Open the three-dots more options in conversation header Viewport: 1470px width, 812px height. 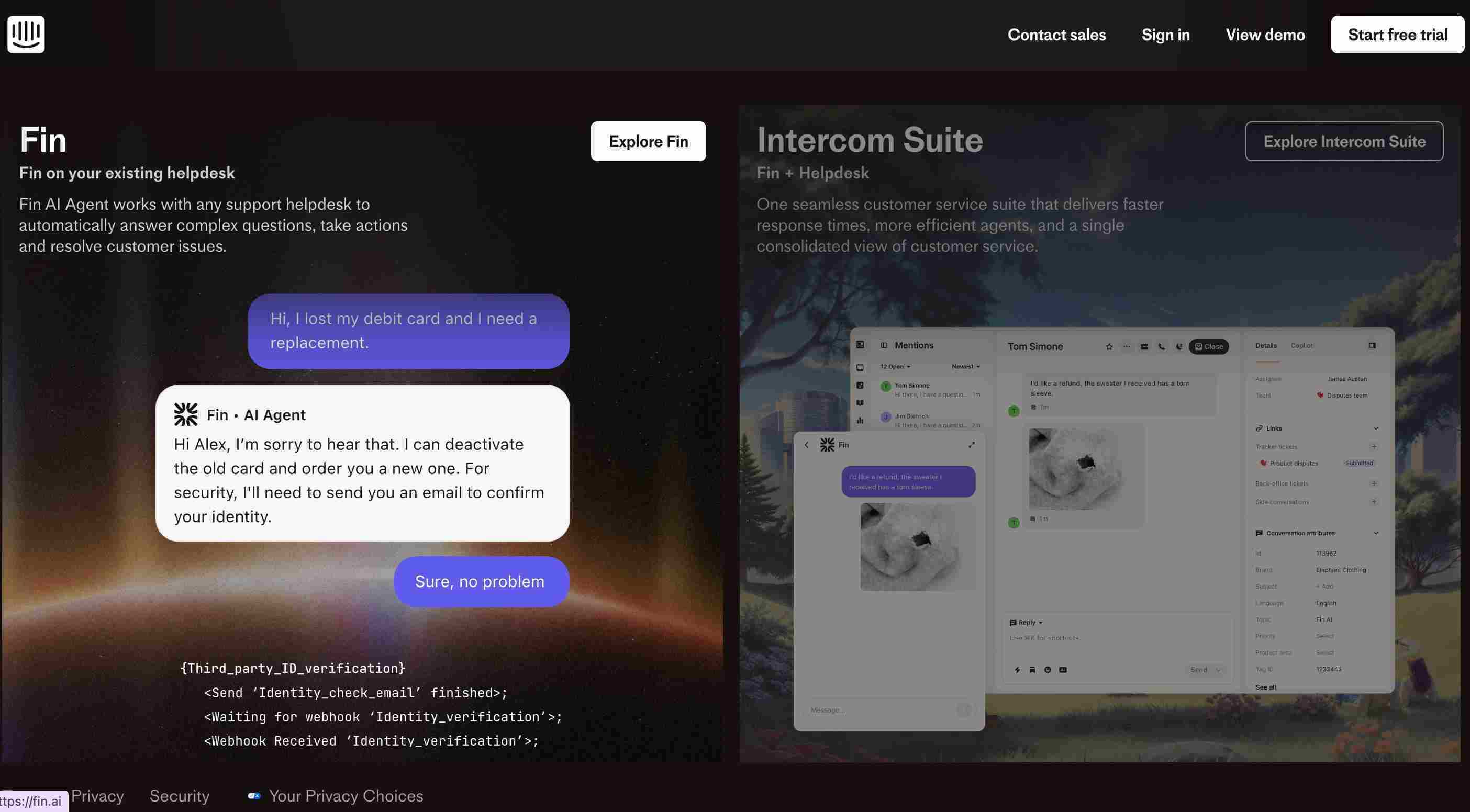(1126, 347)
